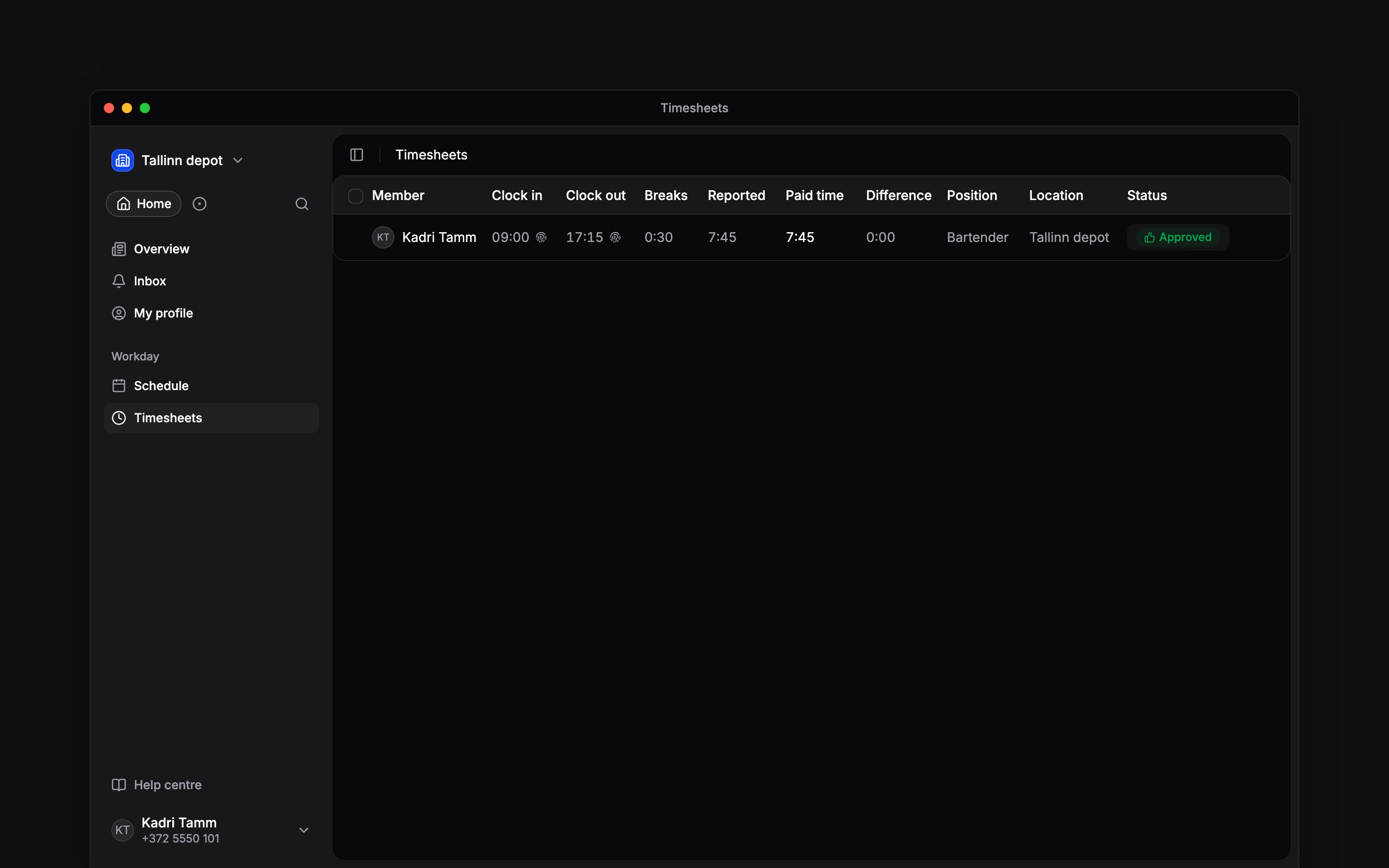Viewport: 1389px width, 868px height.
Task: Click the circular target icon beside Home
Action: [199, 204]
